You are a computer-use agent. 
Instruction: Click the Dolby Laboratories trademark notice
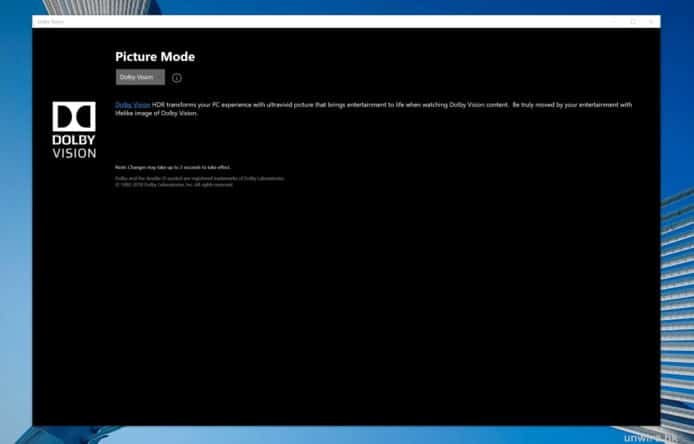click(x=200, y=178)
